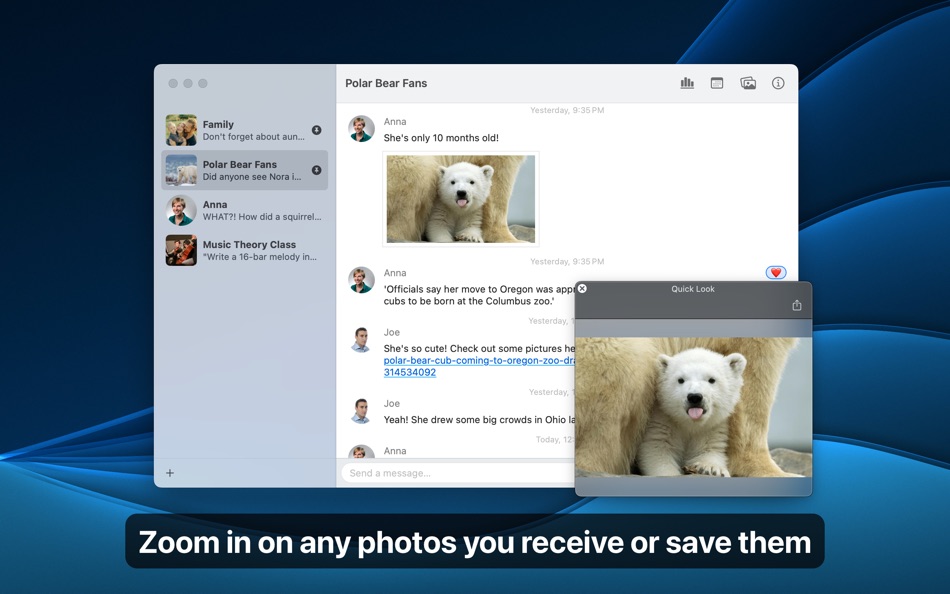Select the Polar Bear Fans conversation
The width and height of the screenshot is (950, 594).
click(245, 170)
